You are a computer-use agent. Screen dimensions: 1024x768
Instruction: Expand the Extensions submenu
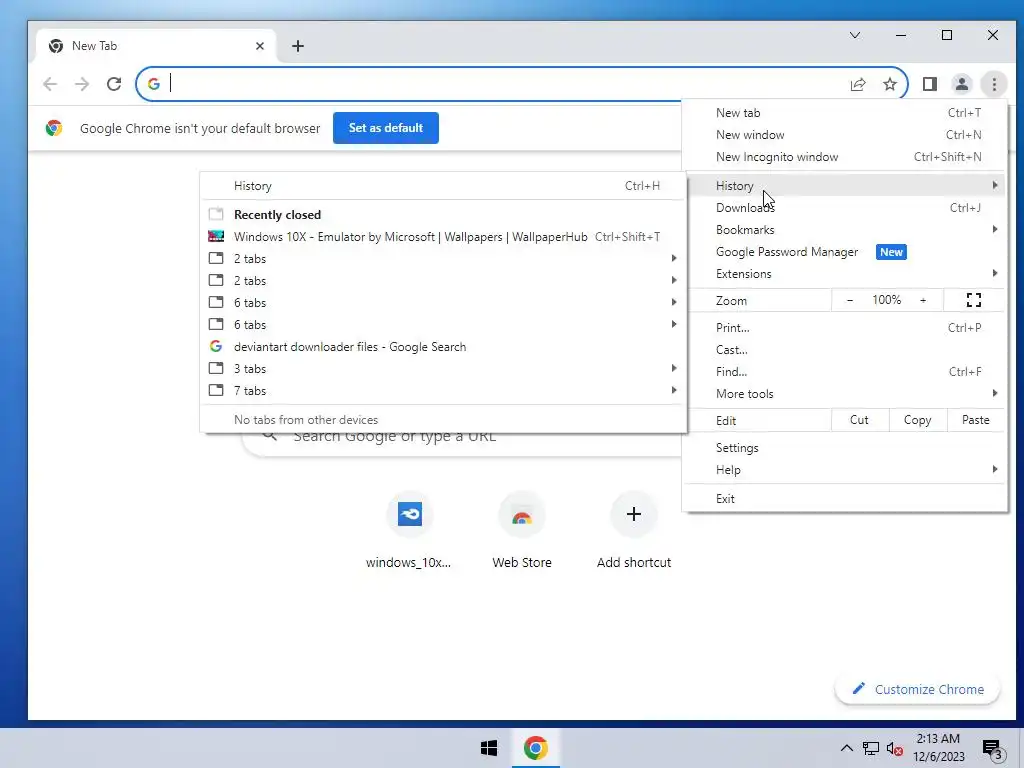click(x=844, y=274)
